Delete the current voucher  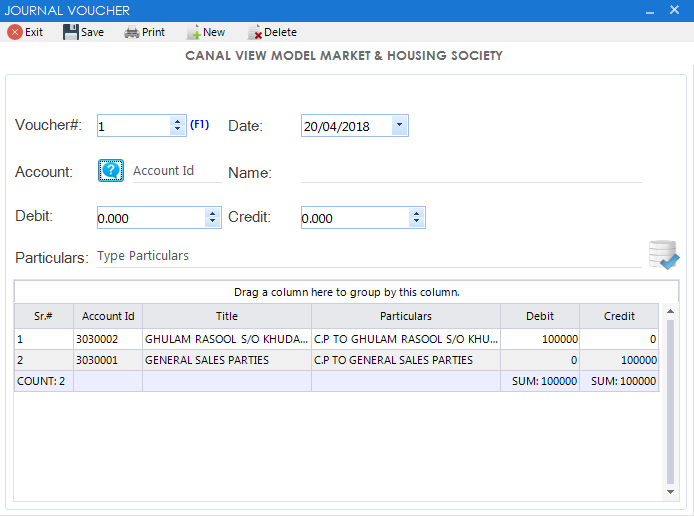(x=255, y=32)
